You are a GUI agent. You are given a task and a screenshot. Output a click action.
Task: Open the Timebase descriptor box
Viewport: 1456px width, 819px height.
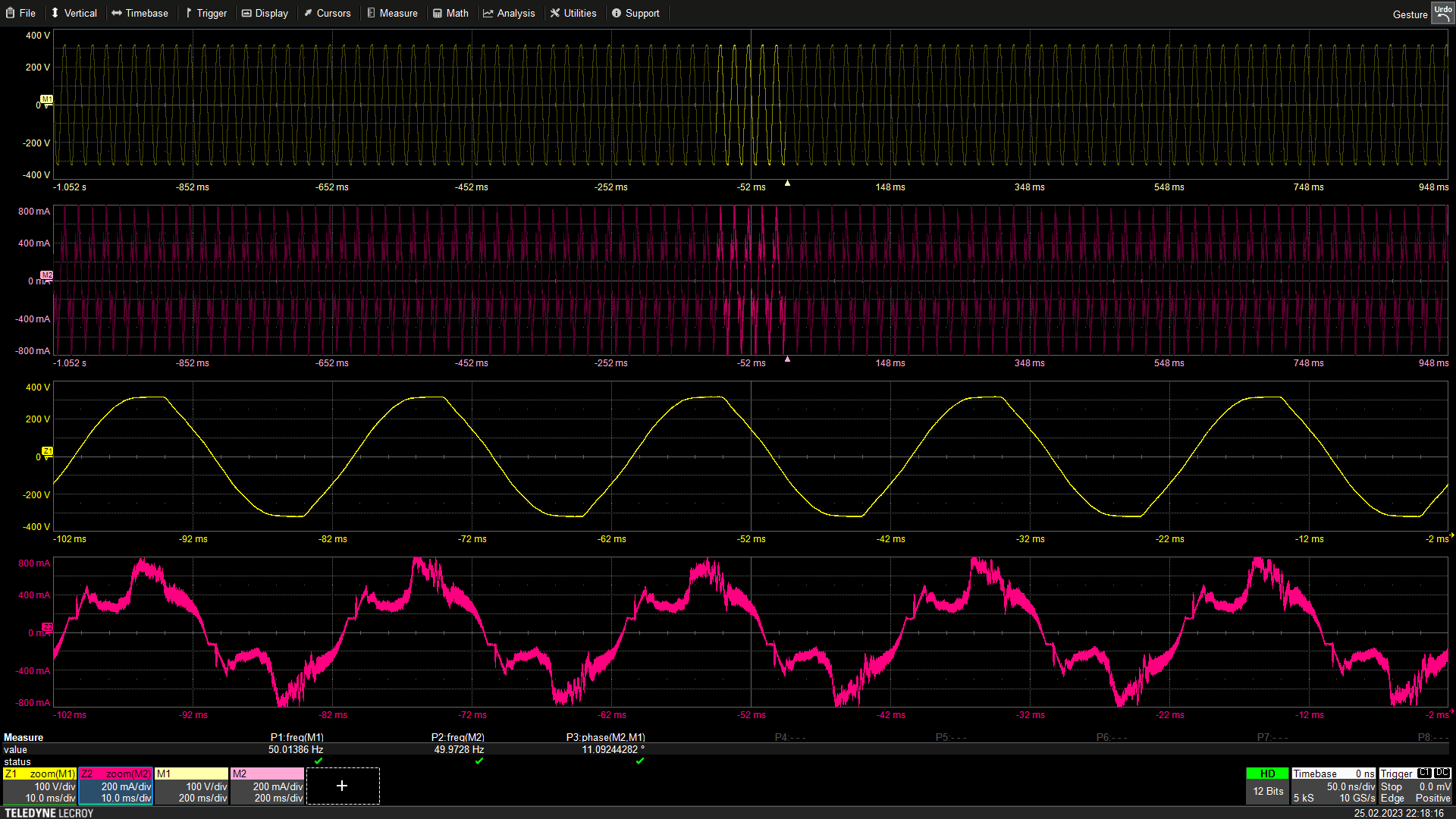click(1334, 786)
